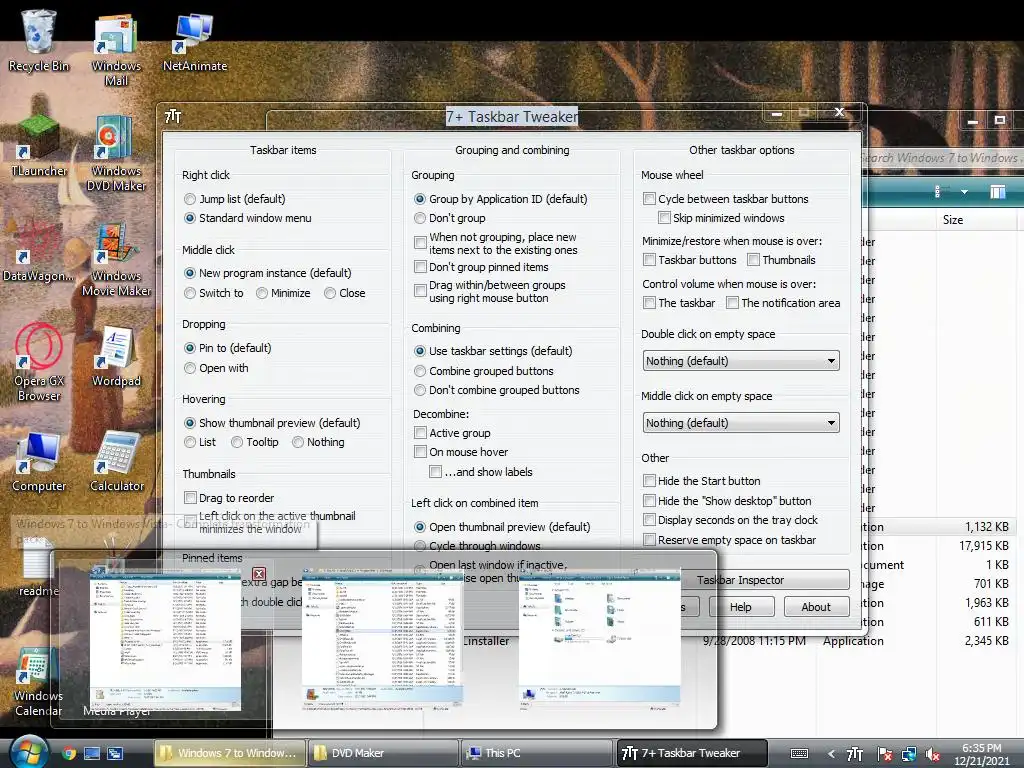Open TLauncher desktop shortcut
1024x768 pixels.
coord(39,146)
